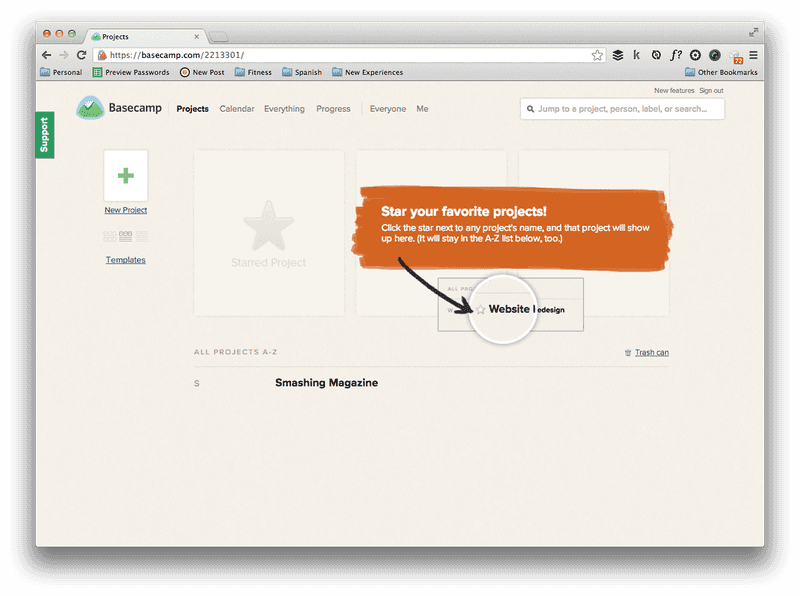Switch to the card grid project view icon
Viewport: 800px width, 596px height.
point(110,236)
